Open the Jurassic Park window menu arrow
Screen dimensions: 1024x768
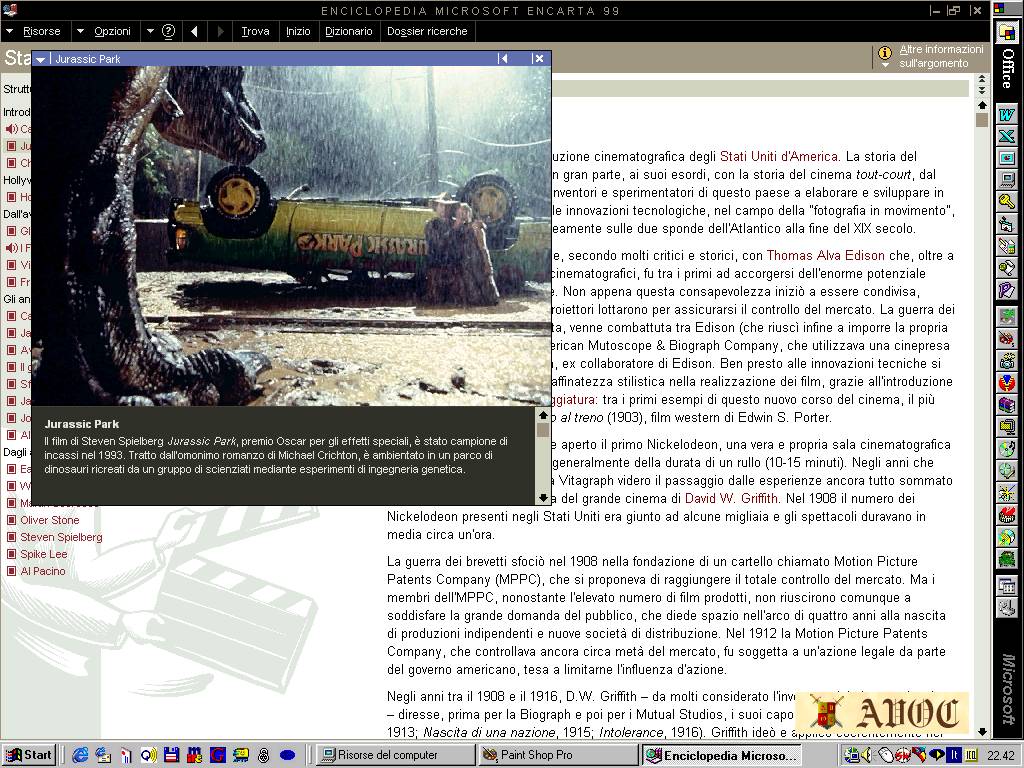40,59
